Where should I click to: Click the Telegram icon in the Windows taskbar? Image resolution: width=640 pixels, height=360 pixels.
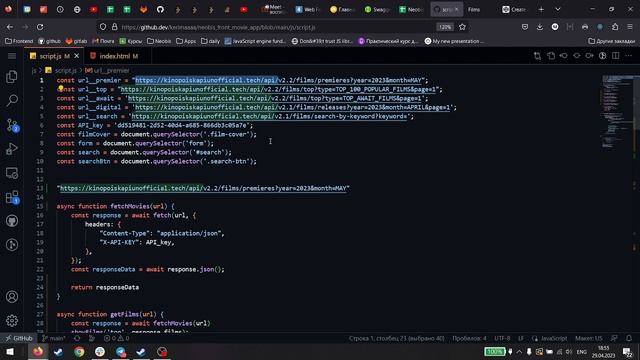(121, 351)
